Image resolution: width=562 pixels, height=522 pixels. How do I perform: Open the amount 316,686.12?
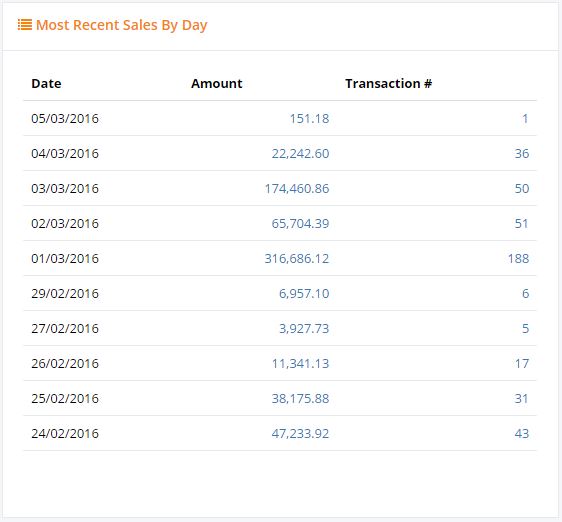click(x=297, y=258)
